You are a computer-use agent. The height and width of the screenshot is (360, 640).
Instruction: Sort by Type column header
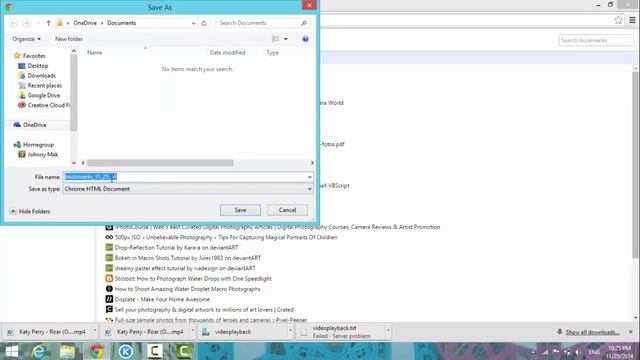pyautogui.click(x=272, y=53)
